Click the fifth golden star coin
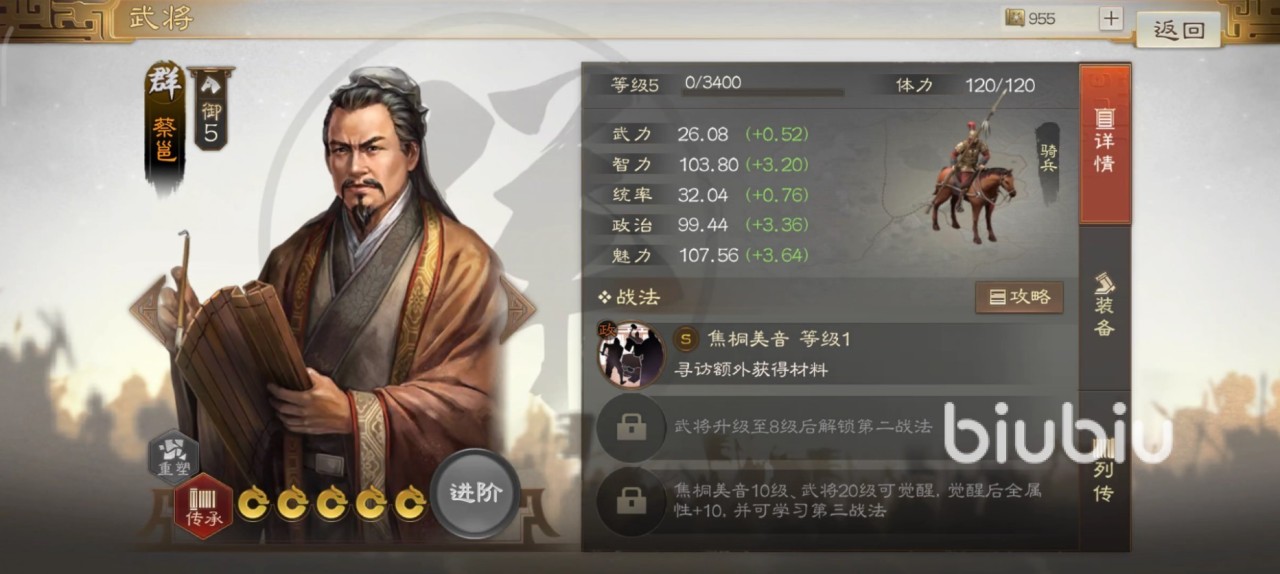The image size is (1280, 574). click(409, 502)
